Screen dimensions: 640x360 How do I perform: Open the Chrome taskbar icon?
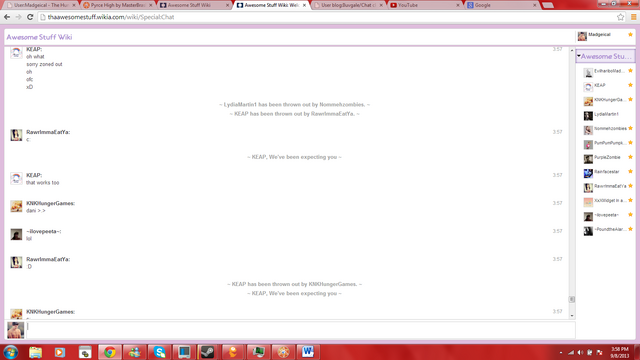[x=109, y=352]
